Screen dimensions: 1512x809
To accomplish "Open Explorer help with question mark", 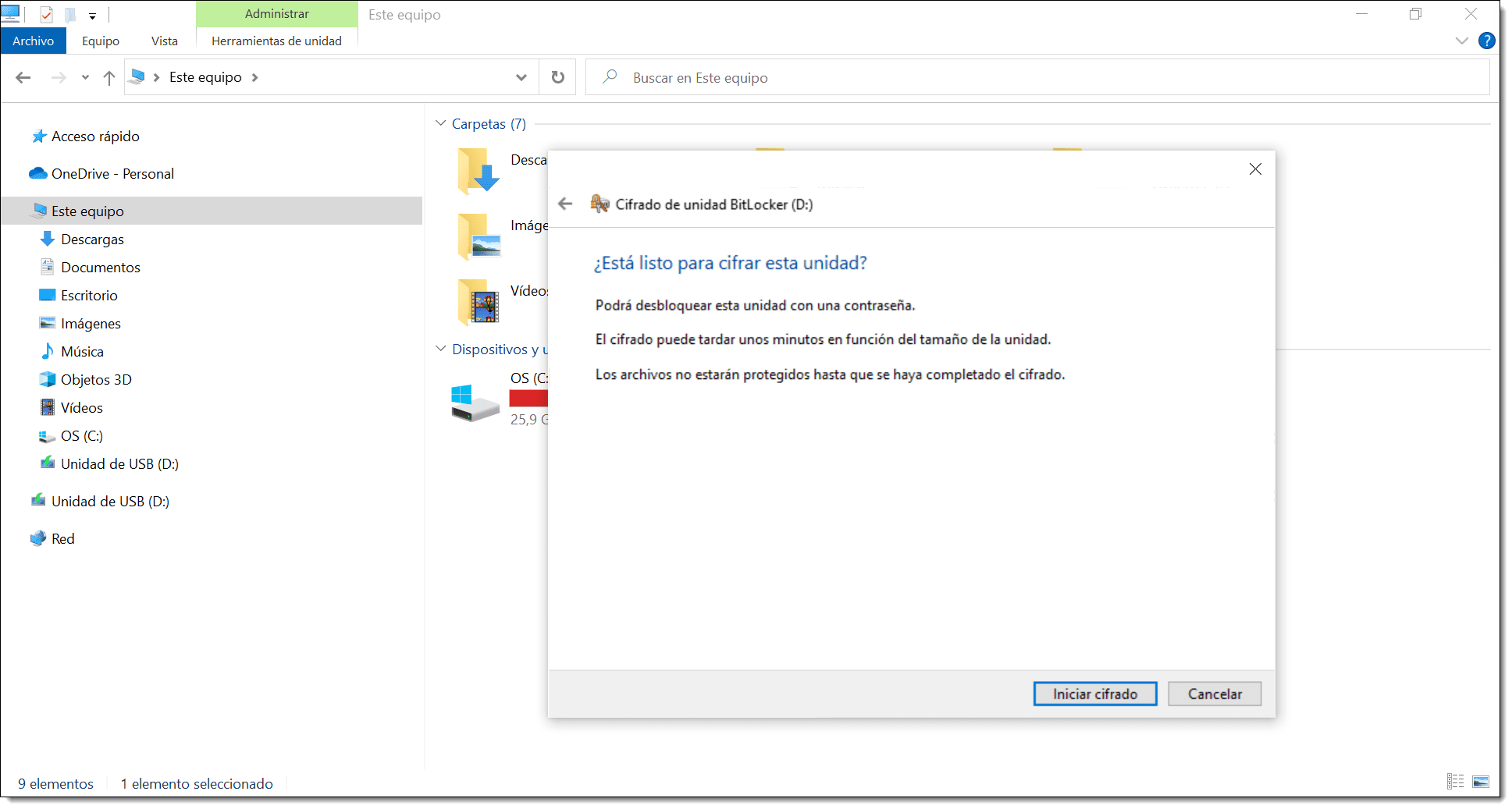I will 1487,41.
